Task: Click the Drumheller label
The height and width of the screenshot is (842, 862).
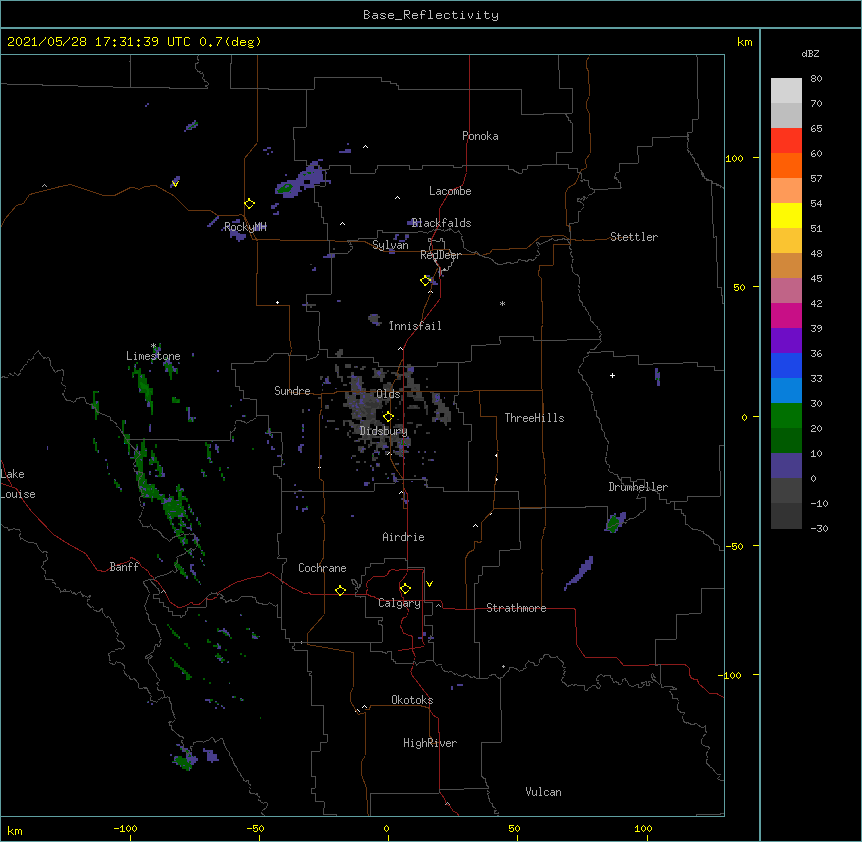Action: coord(638,487)
